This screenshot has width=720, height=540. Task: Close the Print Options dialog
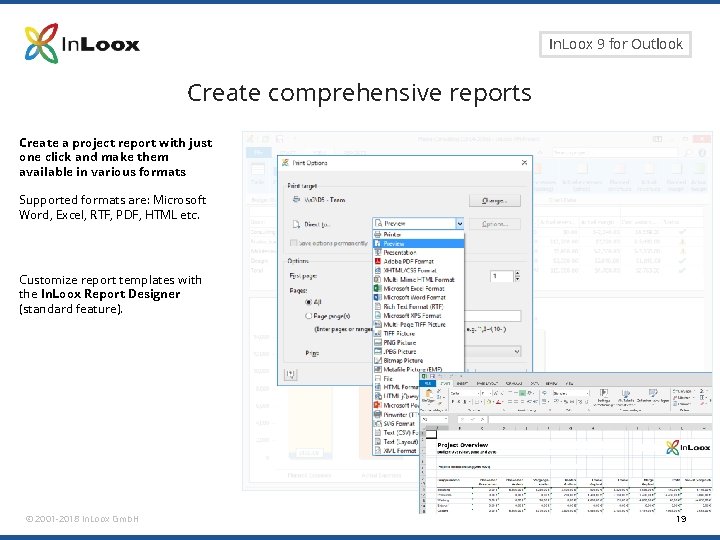pos(524,163)
